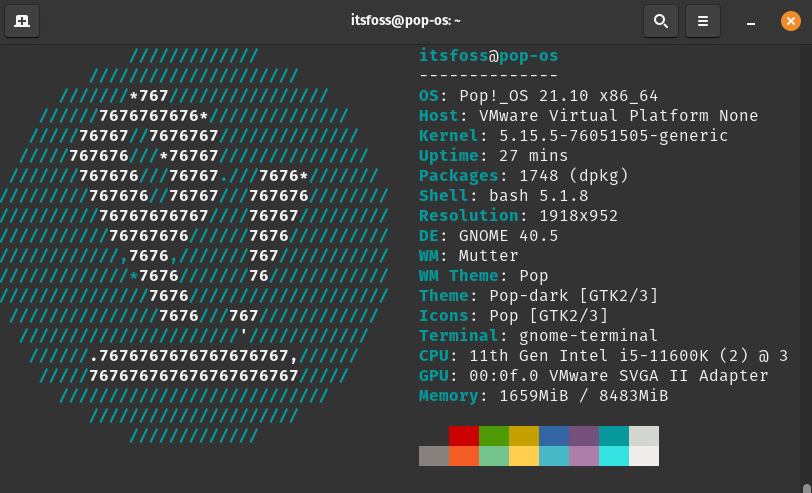Click the OS label in neofetch output

point(433,96)
